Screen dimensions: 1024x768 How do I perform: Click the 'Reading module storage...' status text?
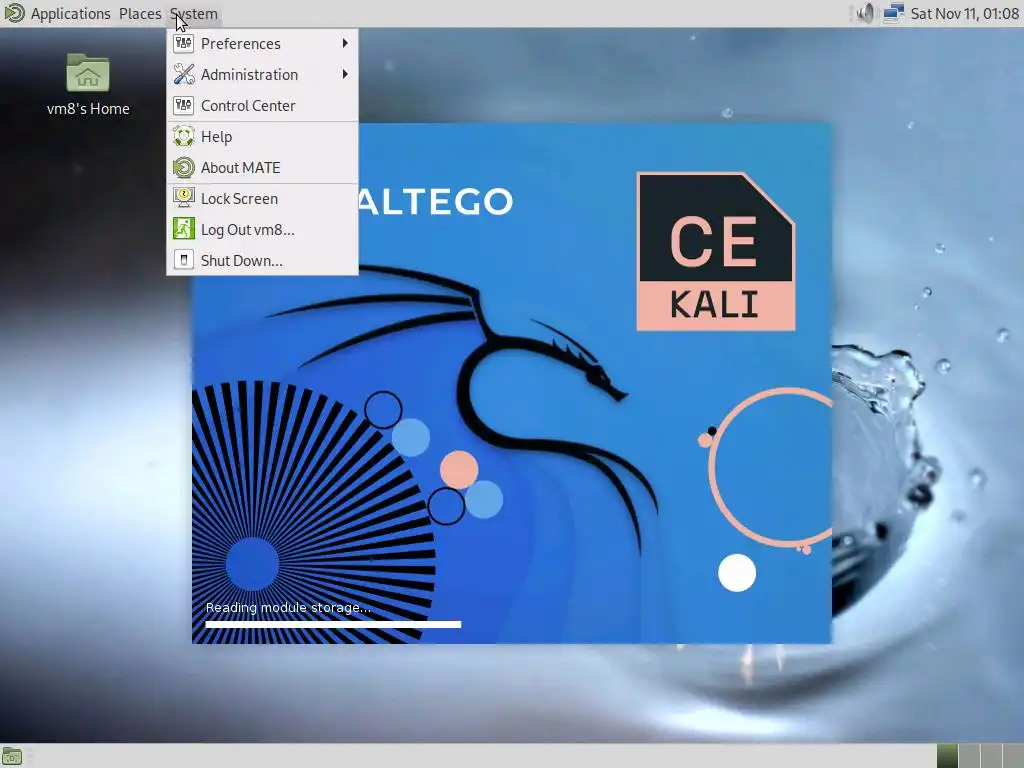(x=288, y=608)
